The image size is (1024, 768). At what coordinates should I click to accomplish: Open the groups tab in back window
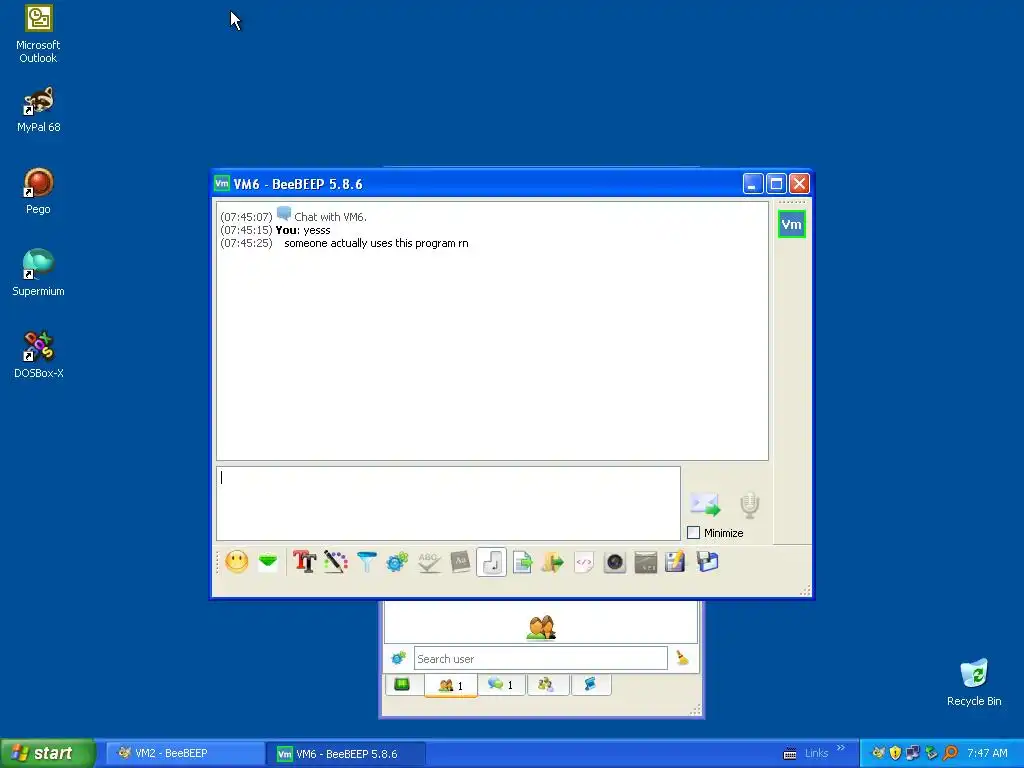click(547, 685)
